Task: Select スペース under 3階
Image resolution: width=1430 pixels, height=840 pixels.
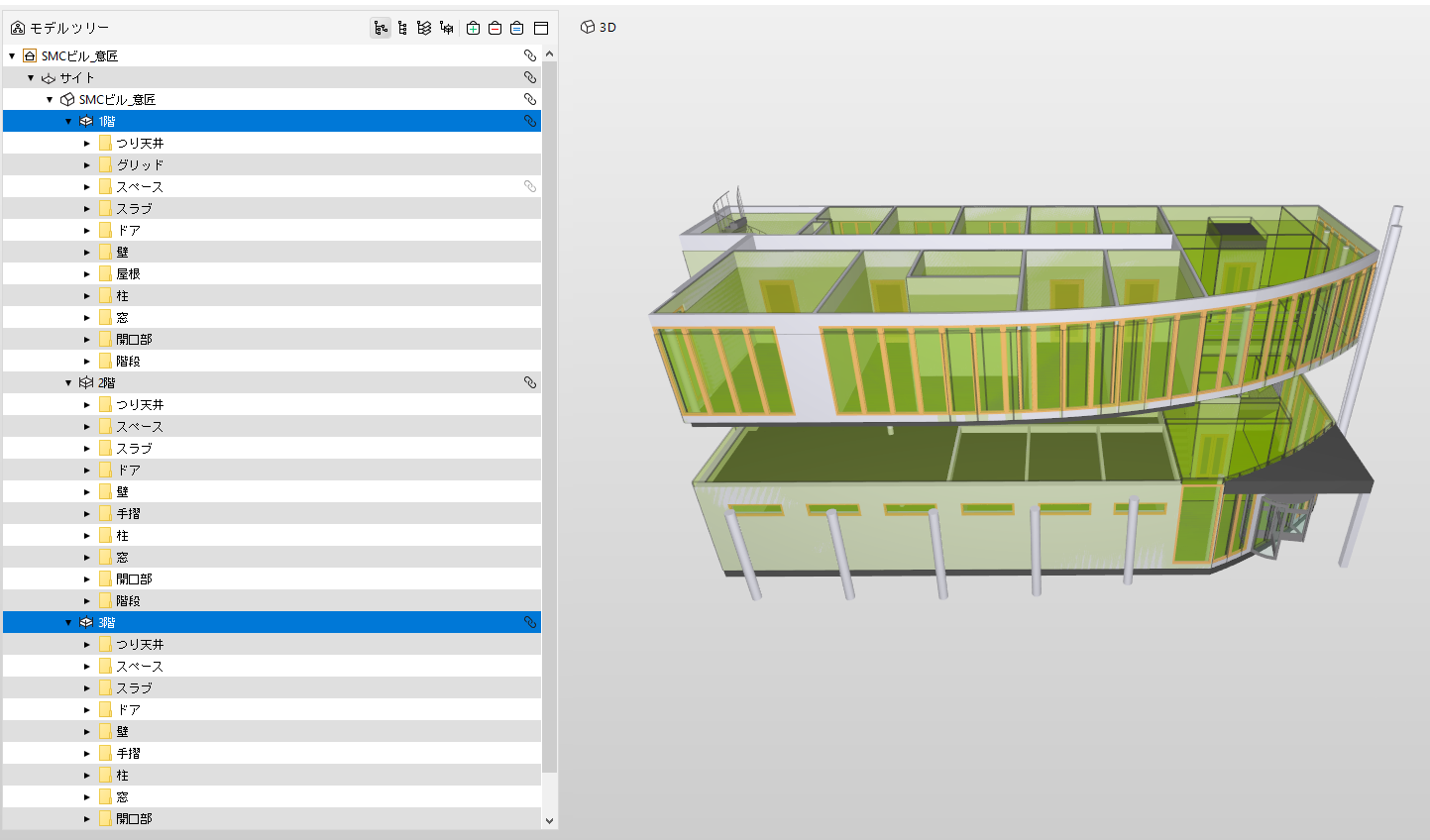Action: pos(272,666)
